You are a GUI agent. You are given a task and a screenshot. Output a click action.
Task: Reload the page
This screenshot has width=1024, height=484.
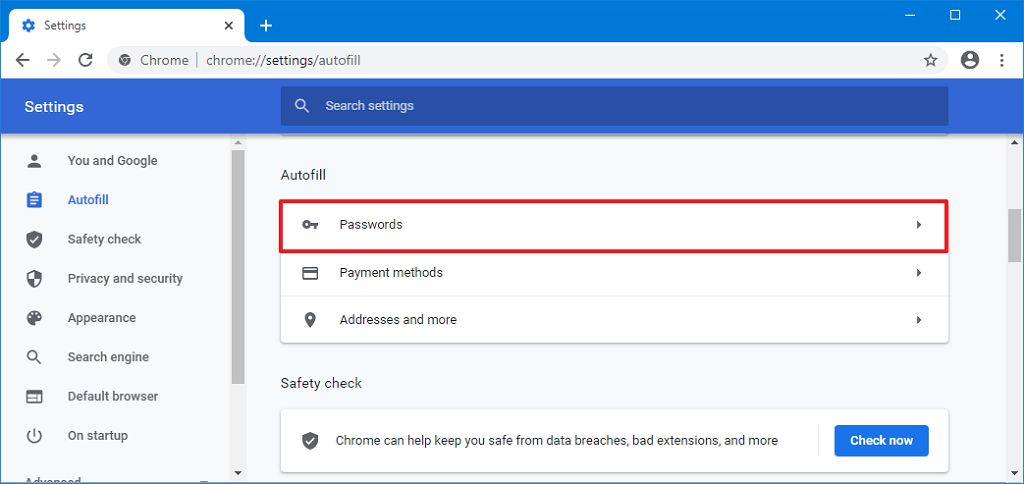point(86,60)
